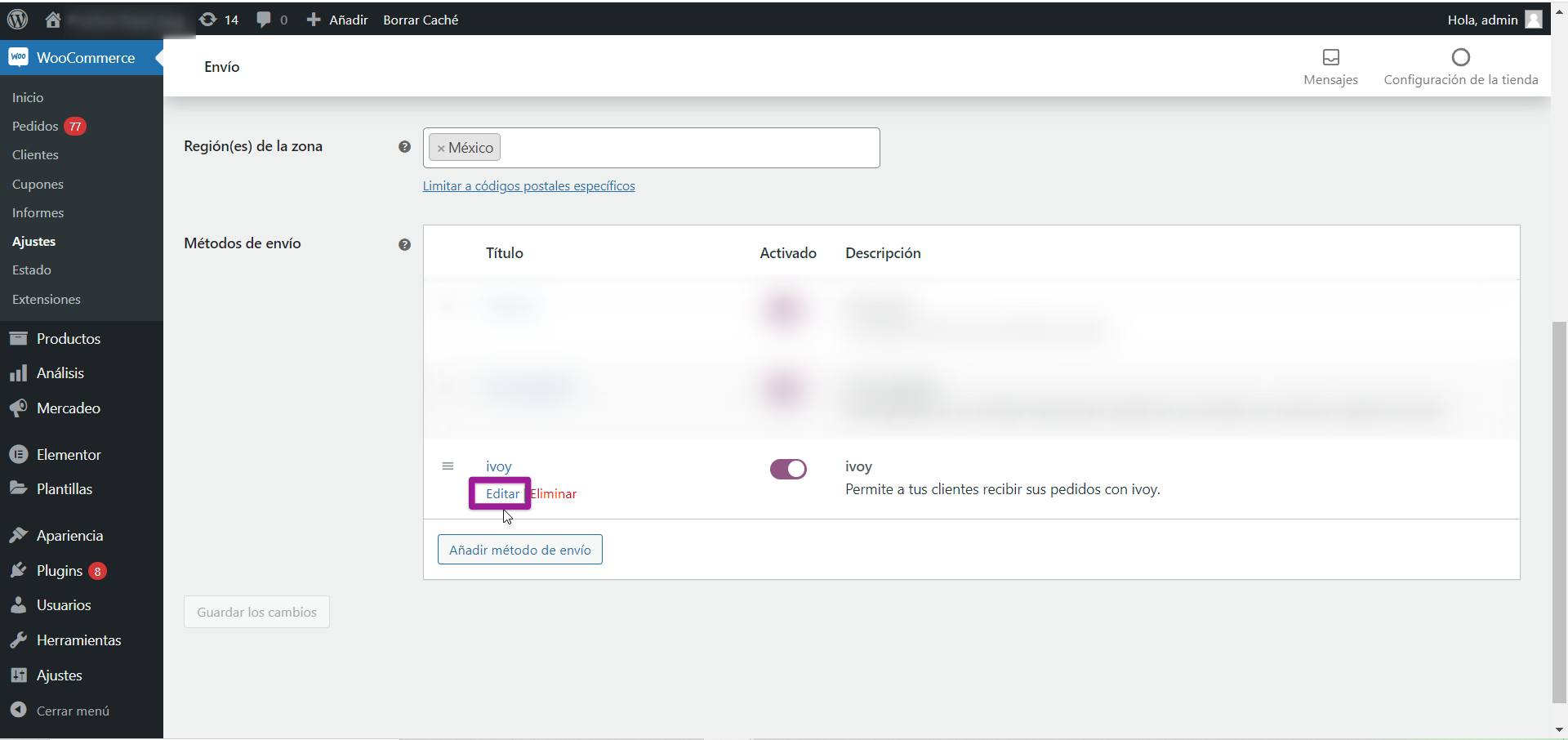Click the Herramientas wrench icon
Image resolution: width=1568 pixels, height=740 pixels.
pos(18,640)
